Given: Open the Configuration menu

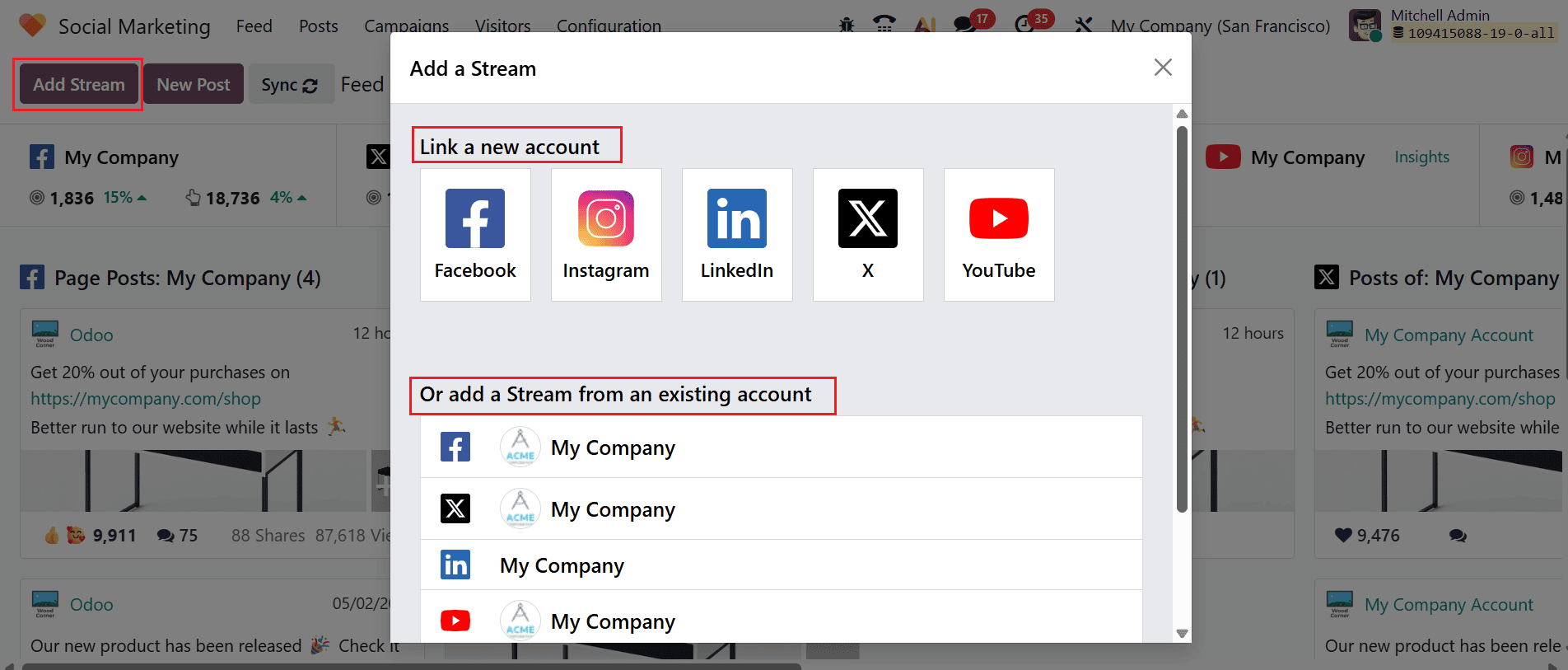Looking at the screenshot, I should [x=609, y=26].
